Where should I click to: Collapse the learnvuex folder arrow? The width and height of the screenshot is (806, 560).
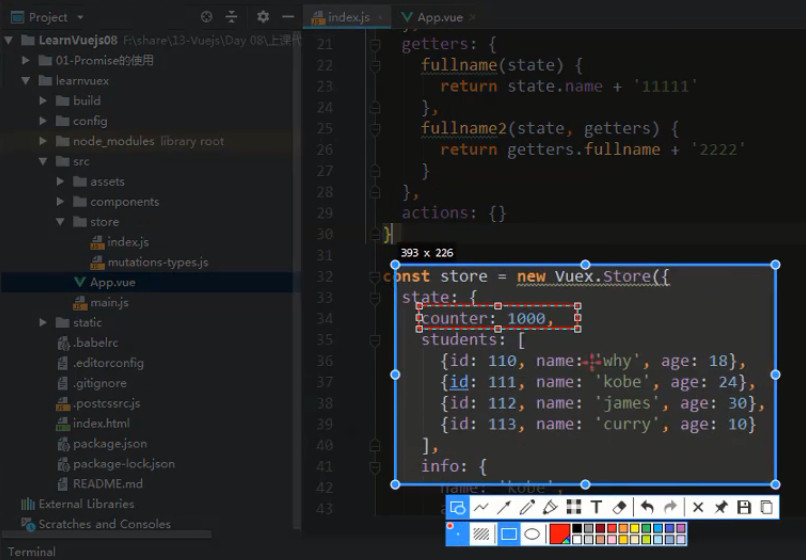click(x=26, y=81)
